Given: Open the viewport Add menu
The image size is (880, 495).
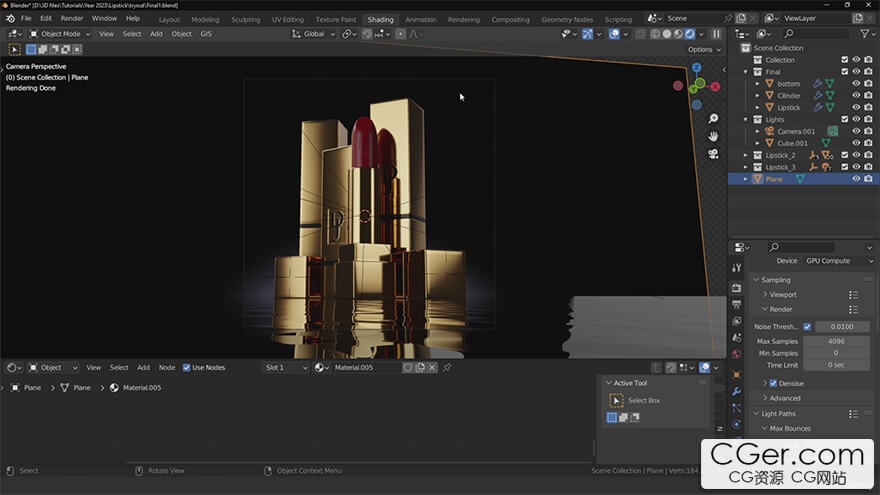Looking at the screenshot, I should 156,34.
